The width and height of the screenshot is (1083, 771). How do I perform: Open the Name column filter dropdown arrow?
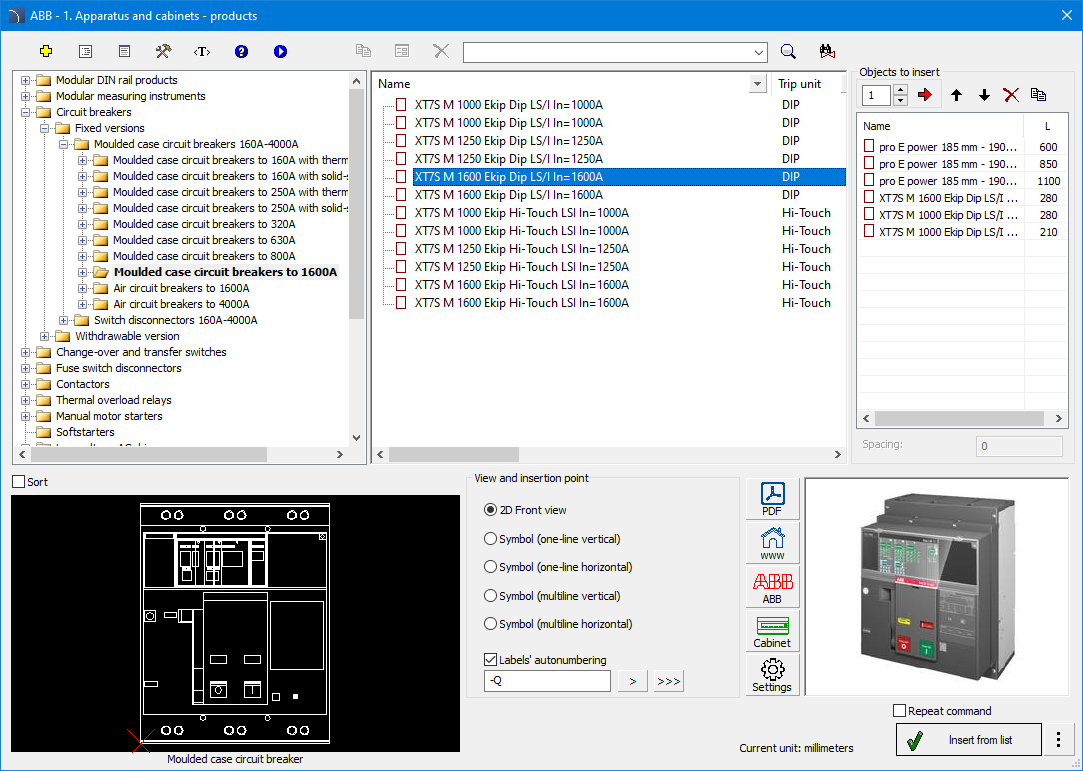click(758, 84)
